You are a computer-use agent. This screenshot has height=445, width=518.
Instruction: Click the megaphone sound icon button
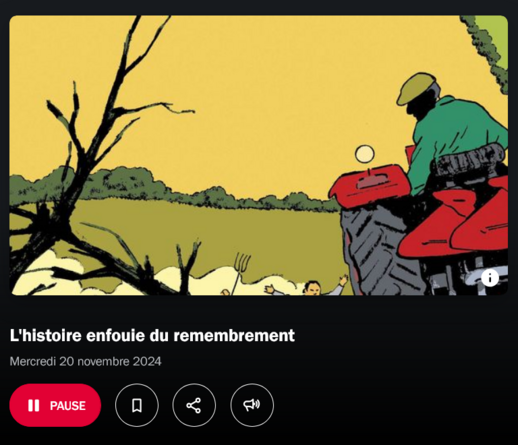[x=252, y=405]
